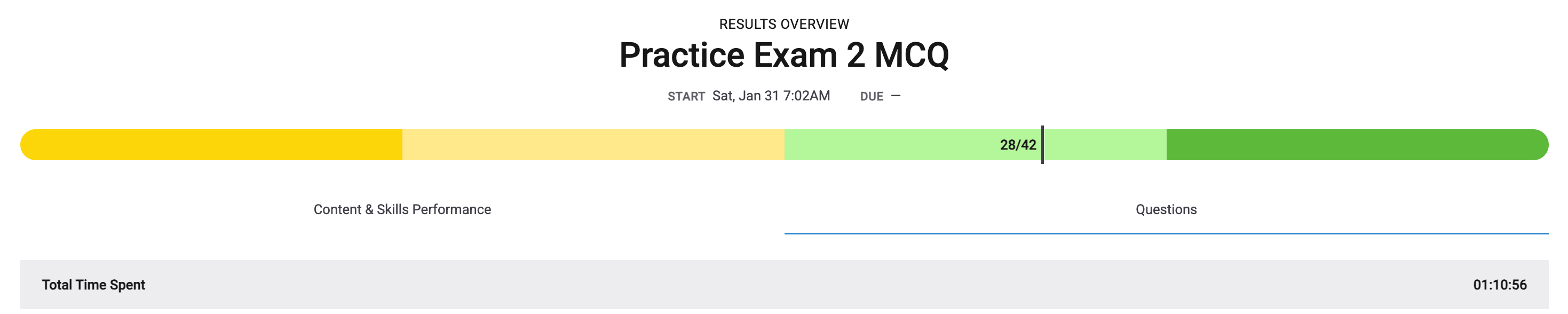Click the RESULTS OVERVIEW heading

pyautogui.click(x=784, y=25)
